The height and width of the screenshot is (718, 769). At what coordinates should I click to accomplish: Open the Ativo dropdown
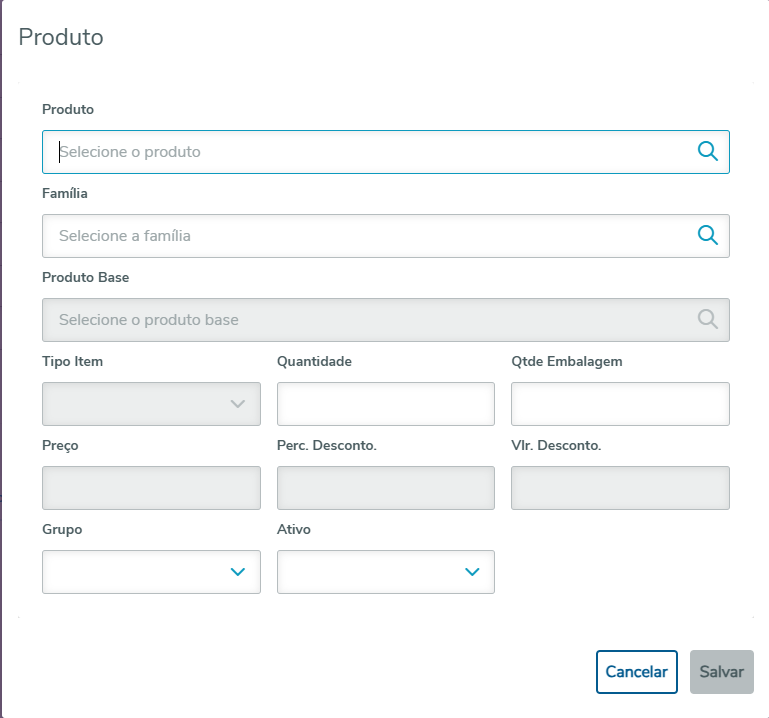coord(374,572)
